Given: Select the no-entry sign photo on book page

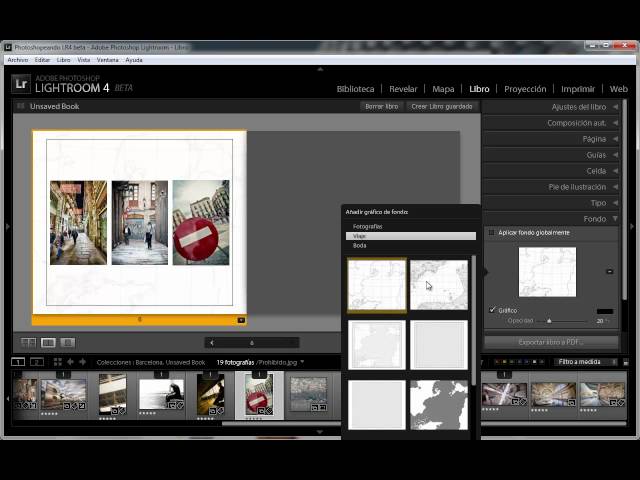Looking at the screenshot, I should click(201, 223).
